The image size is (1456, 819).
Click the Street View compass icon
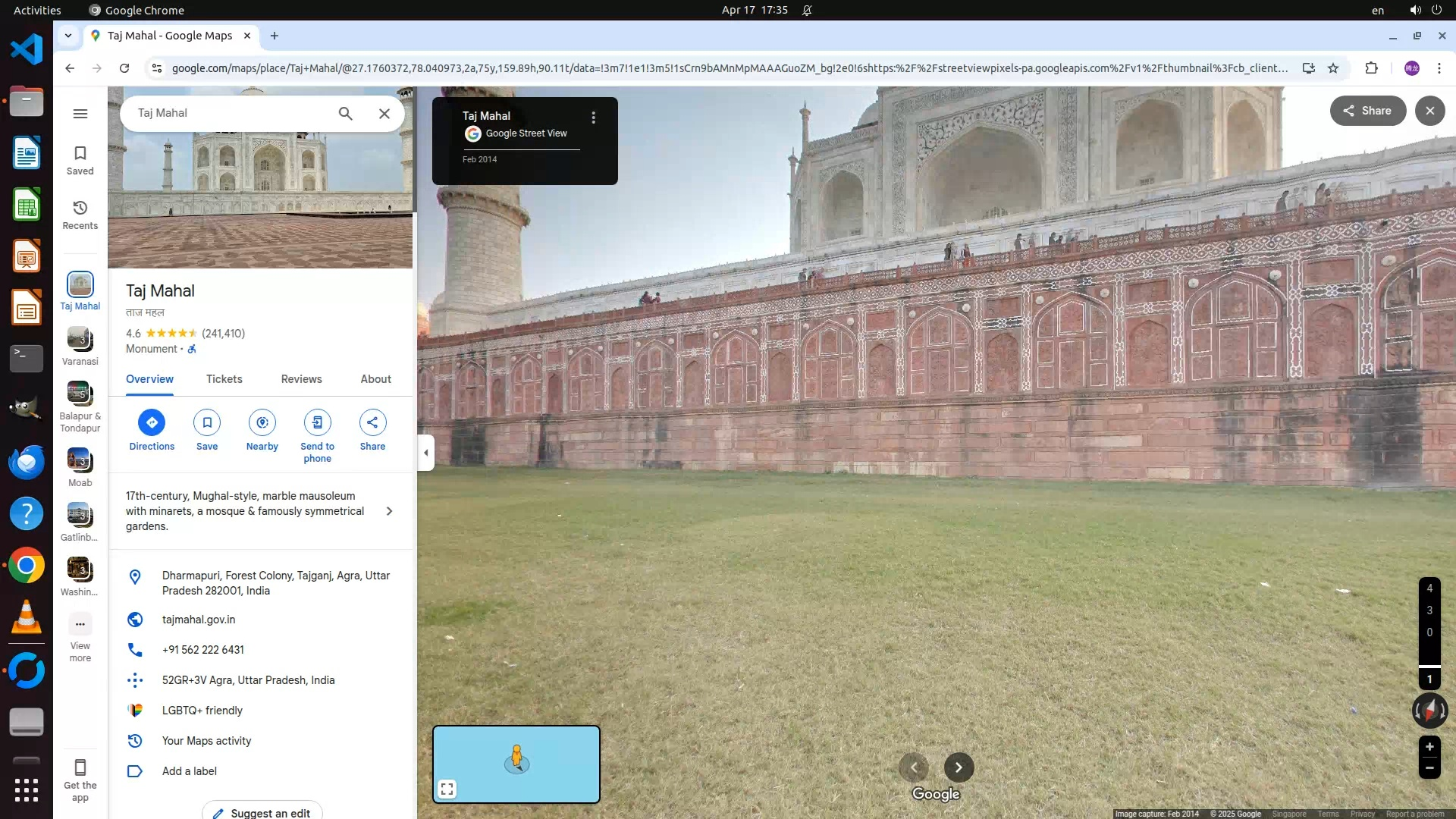click(x=1429, y=711)
